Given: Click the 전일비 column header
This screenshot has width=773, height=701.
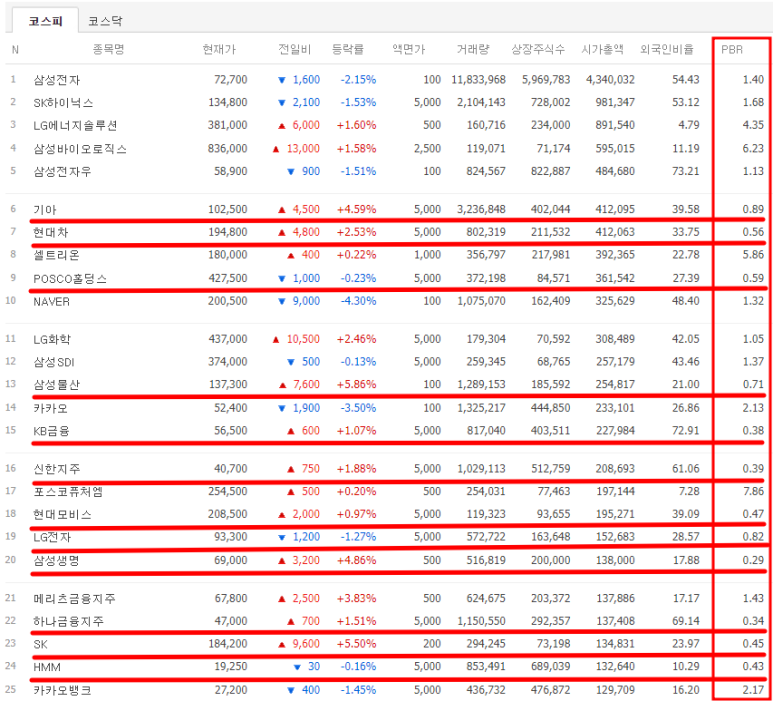Looking at the screenshot, I should point(295,49).
